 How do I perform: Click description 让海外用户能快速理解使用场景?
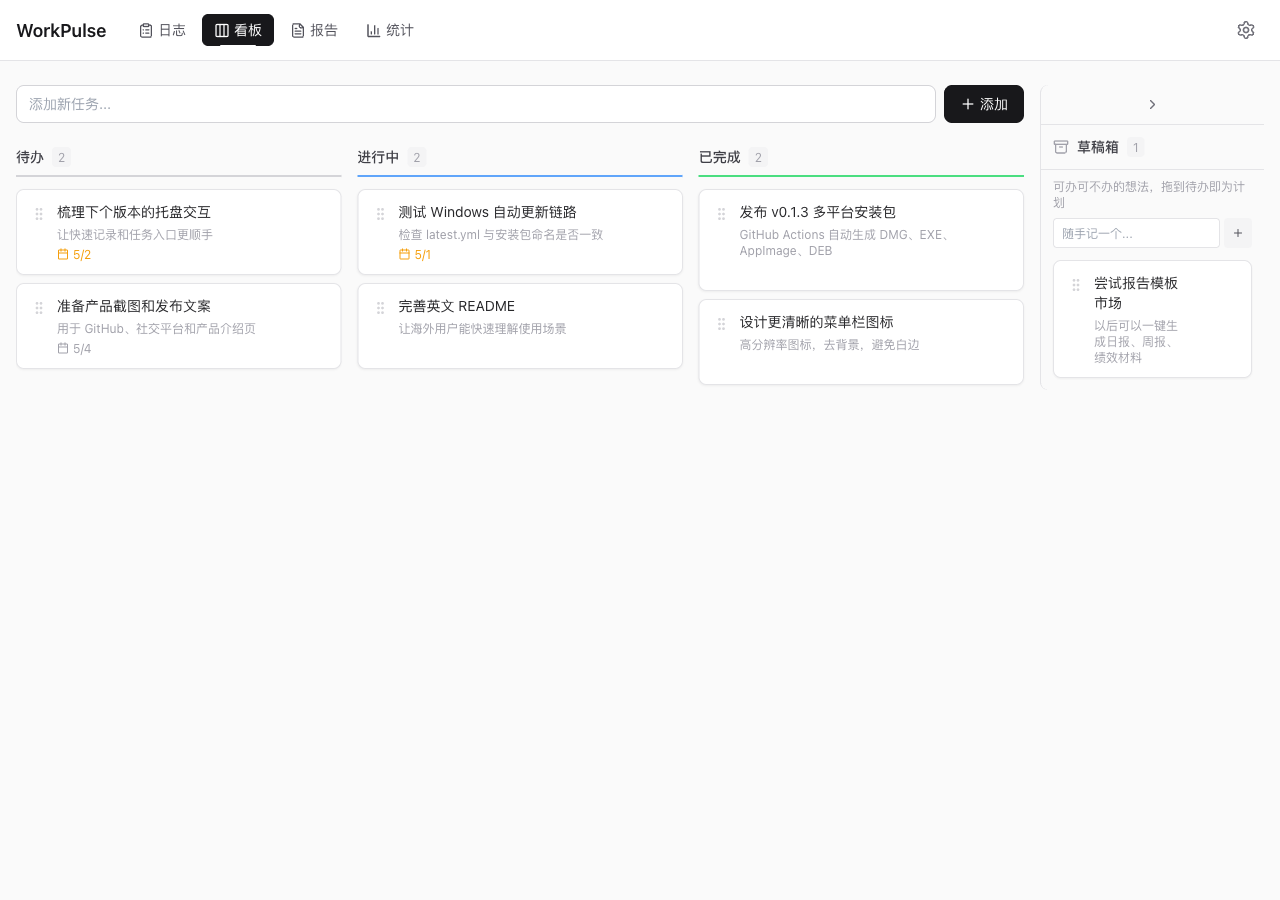click(482, 329)
